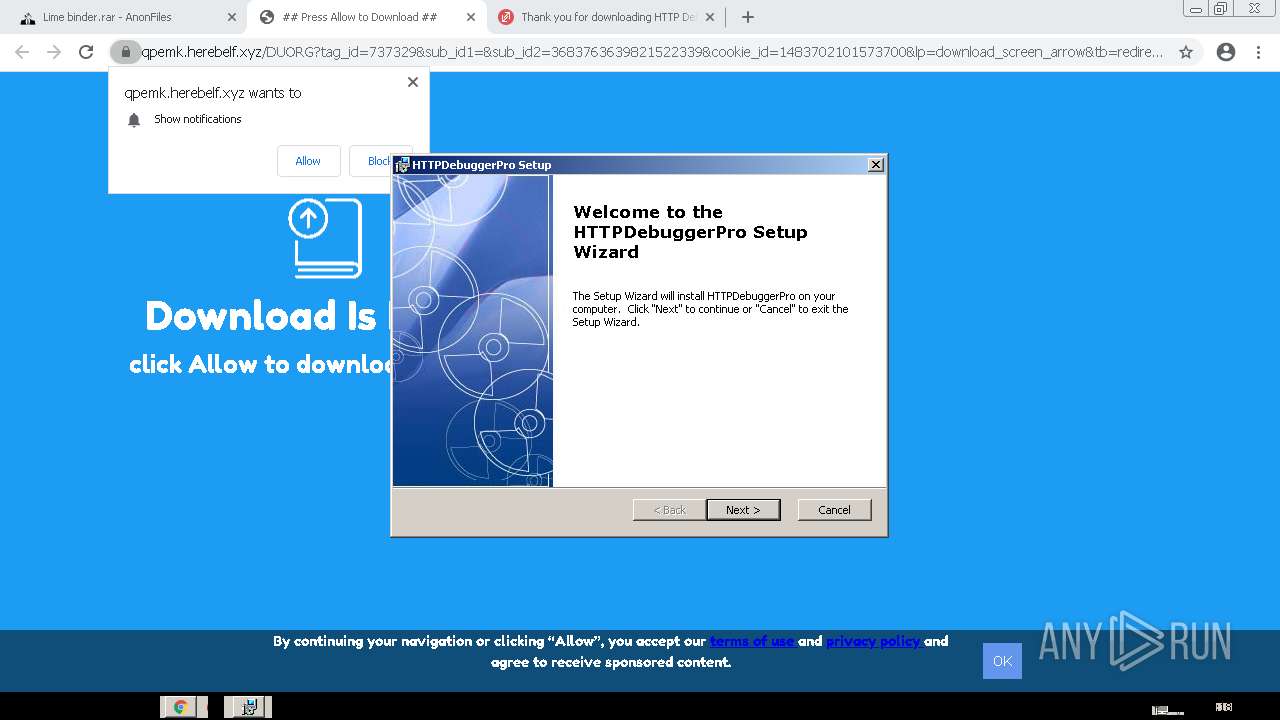Open the terms of use link
This screenshot has height=720, width=1280.
tap(753, 641)
